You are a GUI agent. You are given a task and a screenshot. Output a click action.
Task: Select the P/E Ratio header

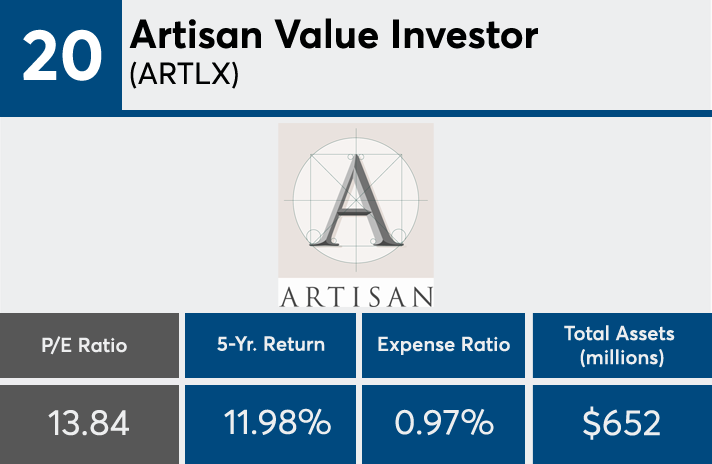pyautogui.click(x=90, y=345)
